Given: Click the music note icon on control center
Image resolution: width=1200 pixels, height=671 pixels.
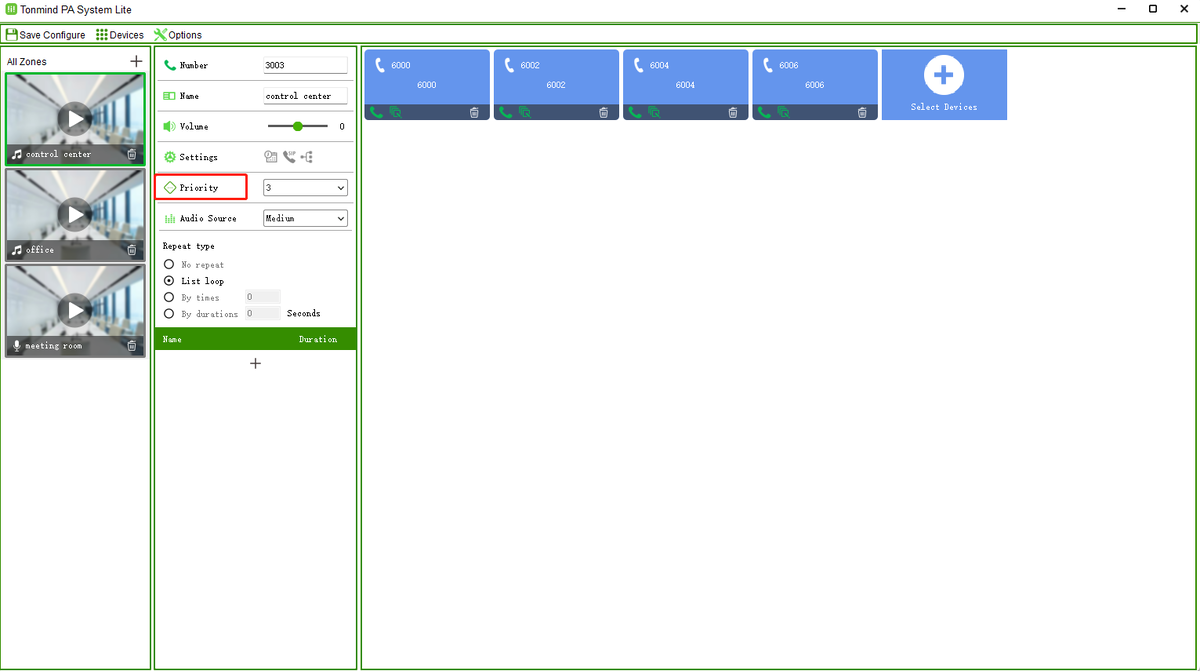Looking at the screenshot, I should click(17, 154).
